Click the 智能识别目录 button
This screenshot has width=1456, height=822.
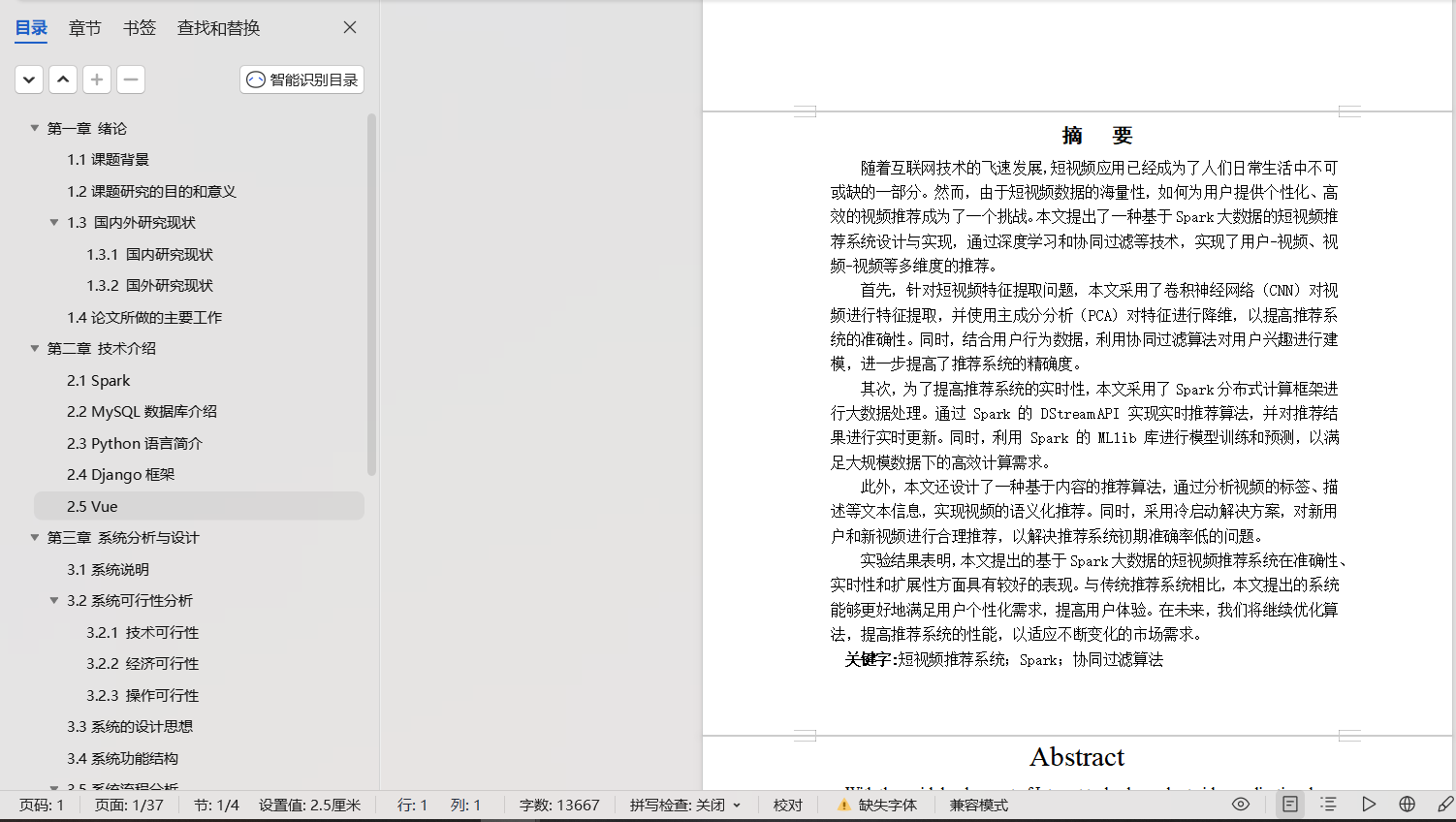pos(302,79)
